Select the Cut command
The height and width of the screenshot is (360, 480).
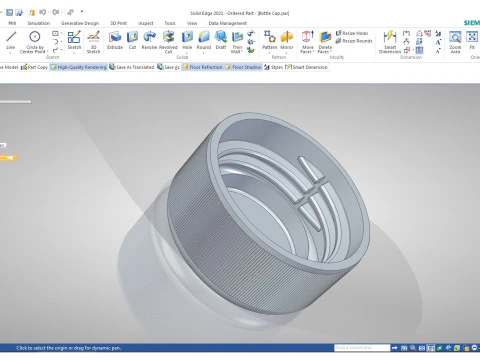tap(132, 40)
